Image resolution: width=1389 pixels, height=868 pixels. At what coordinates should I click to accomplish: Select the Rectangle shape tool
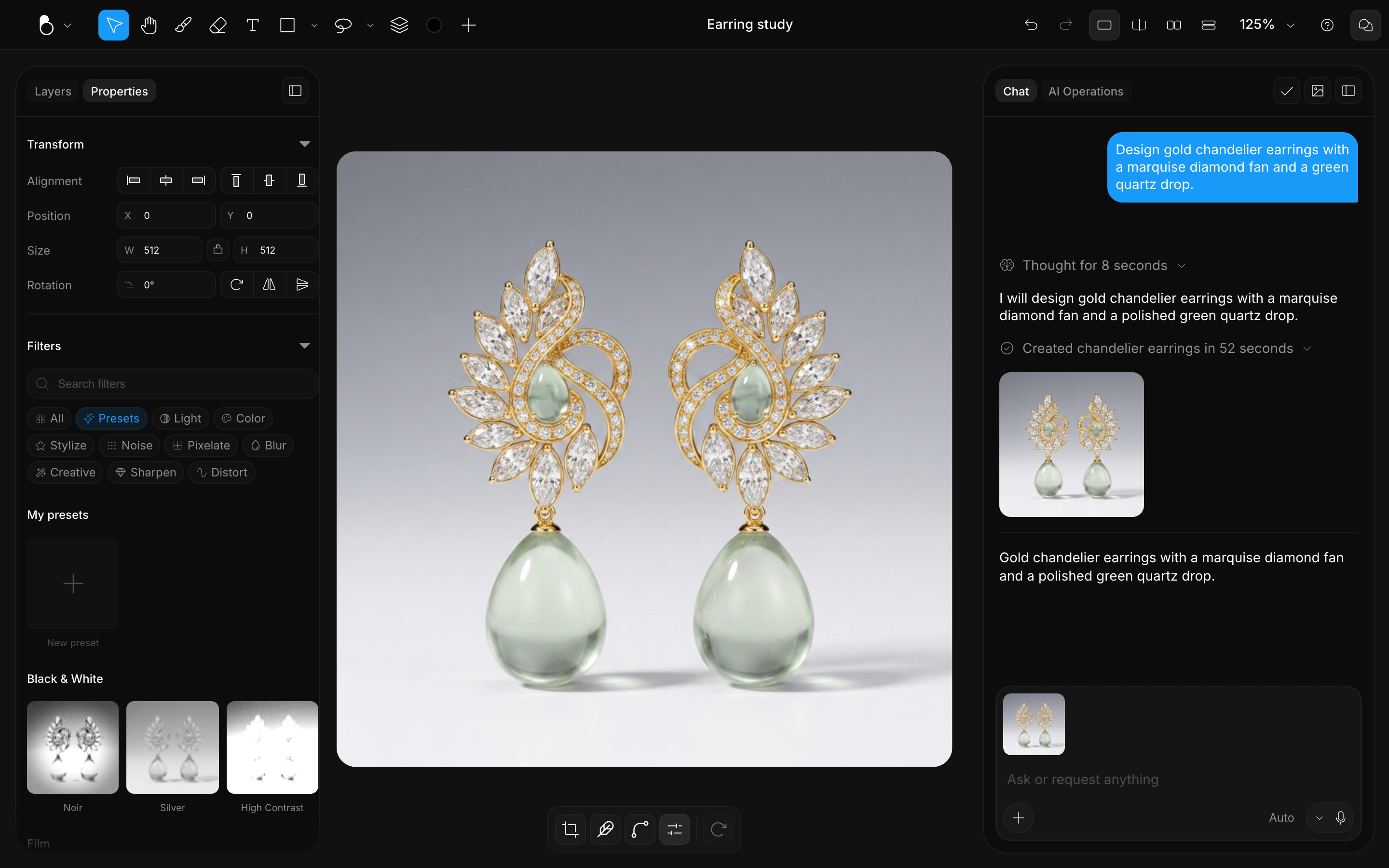pos(287,25)
